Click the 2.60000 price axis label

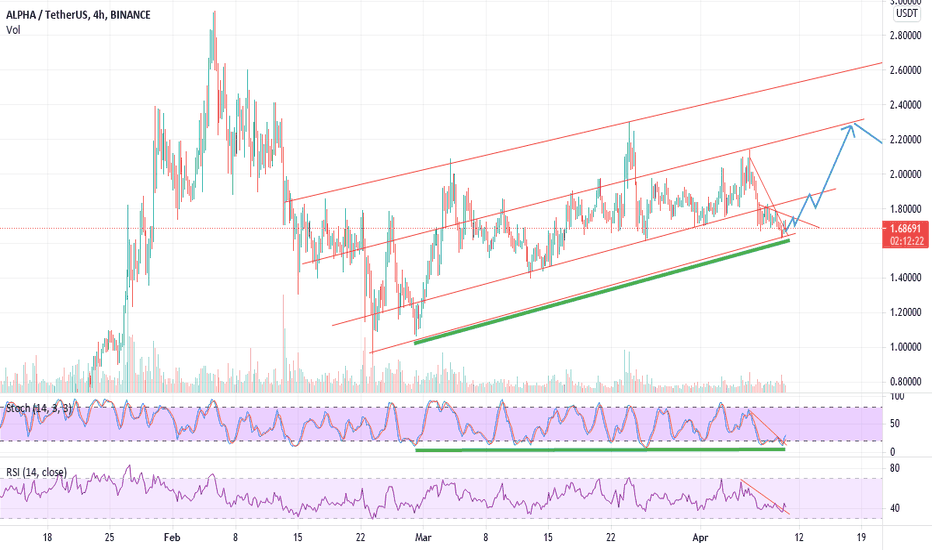click(x=905, y=70)
